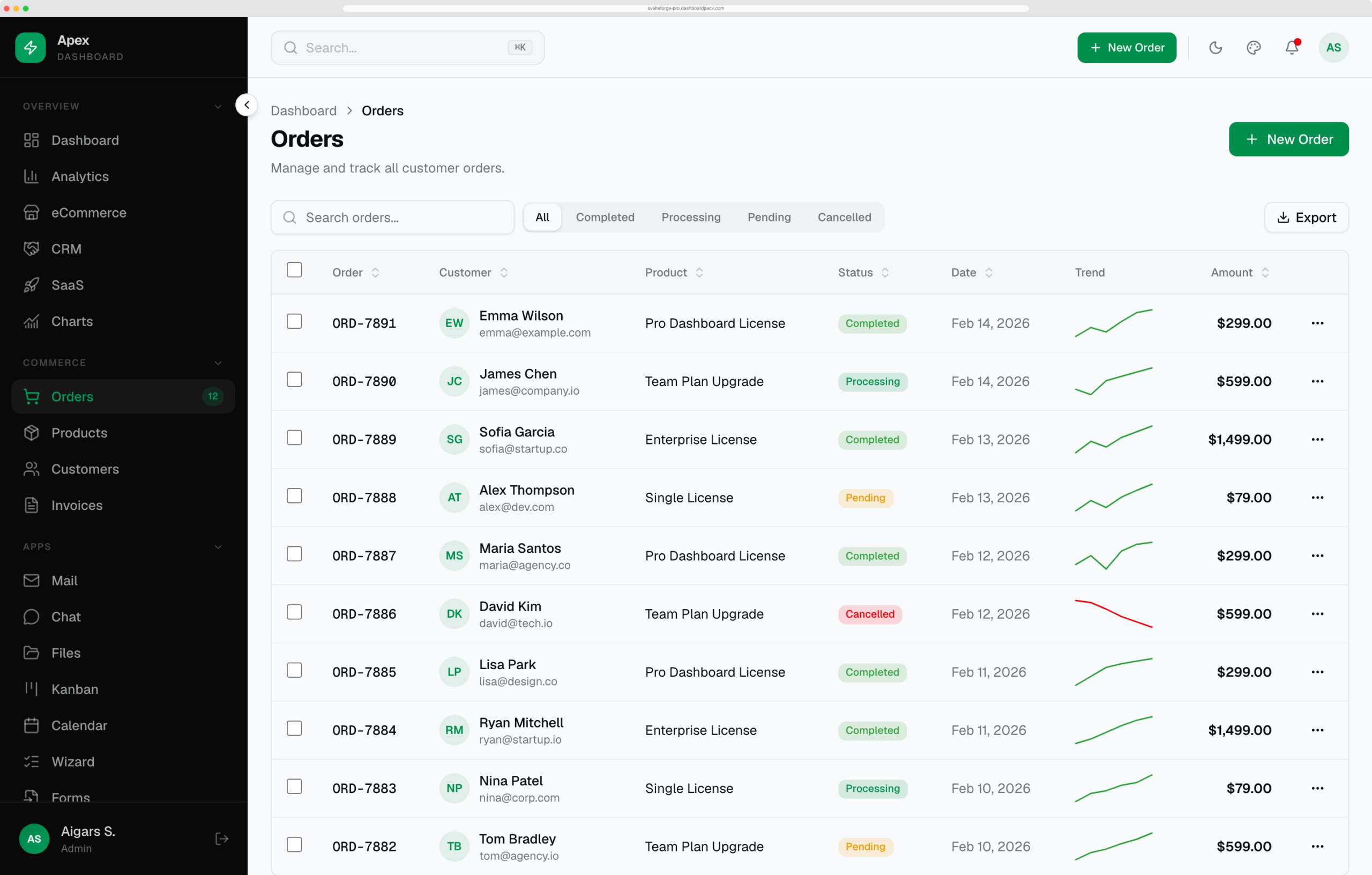The height and width of the screenshot is (875, 1372).
Task: Sort table by Status column
Action: 863,272
